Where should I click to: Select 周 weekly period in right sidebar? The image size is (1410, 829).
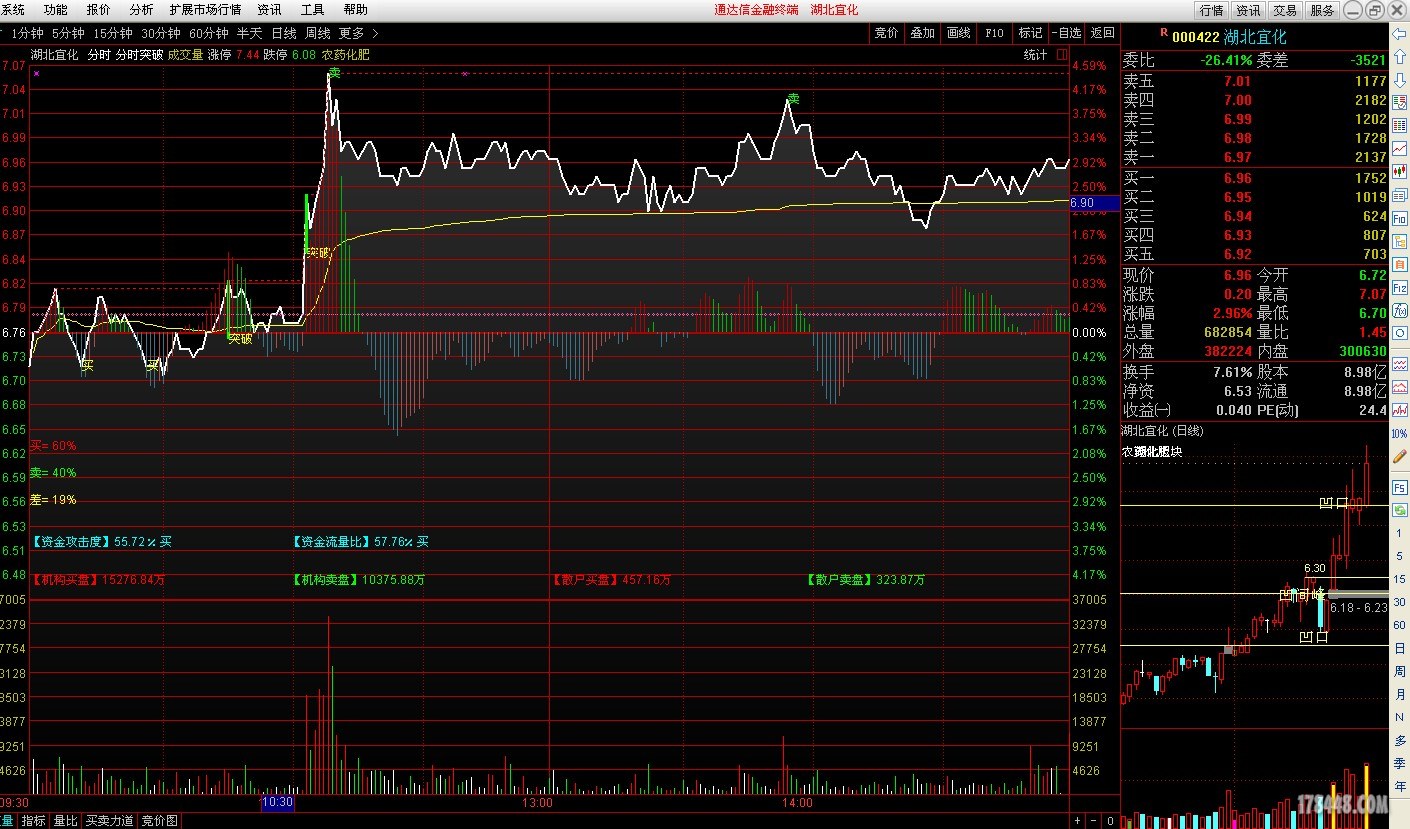1399,672
